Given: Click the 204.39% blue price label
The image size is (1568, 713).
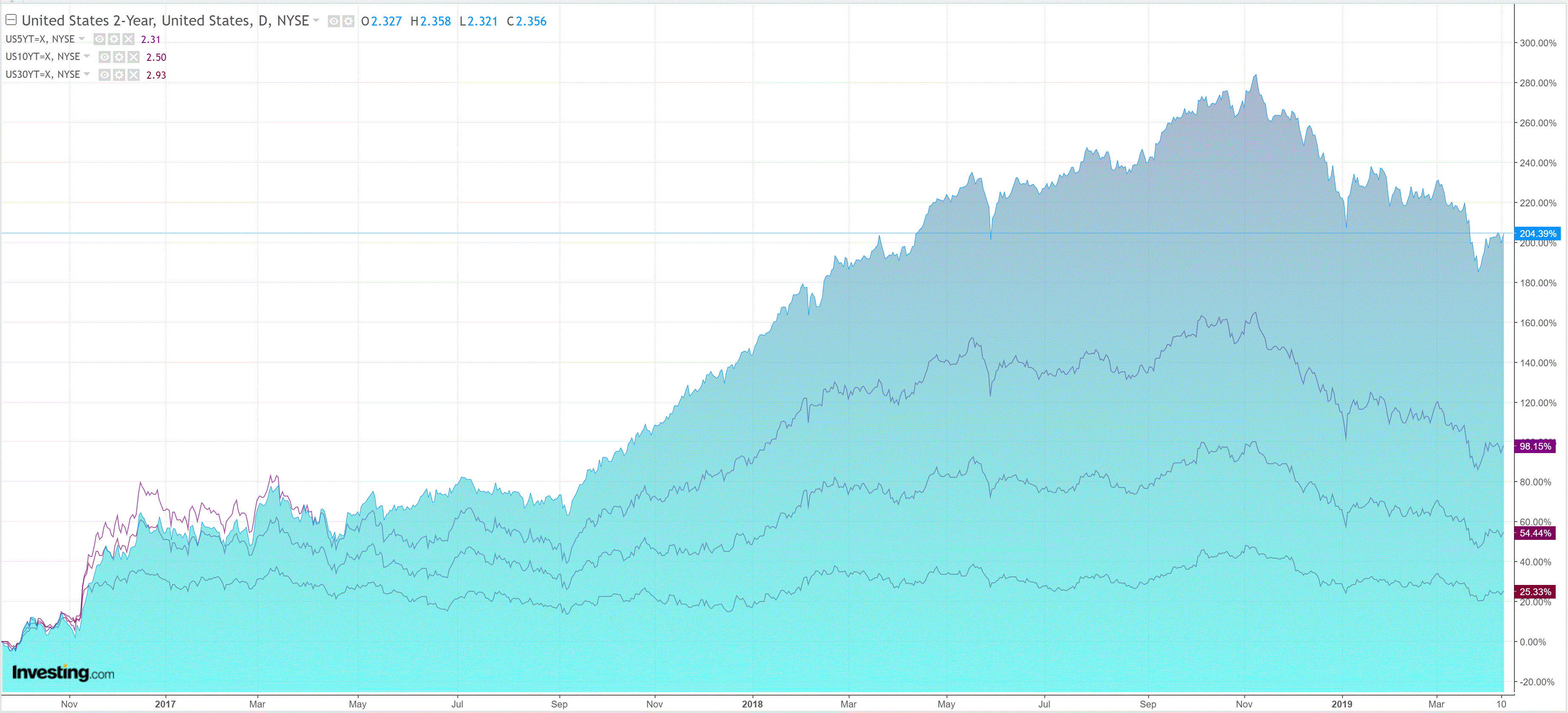Looking at the screenshot, I should (1537, 233).
